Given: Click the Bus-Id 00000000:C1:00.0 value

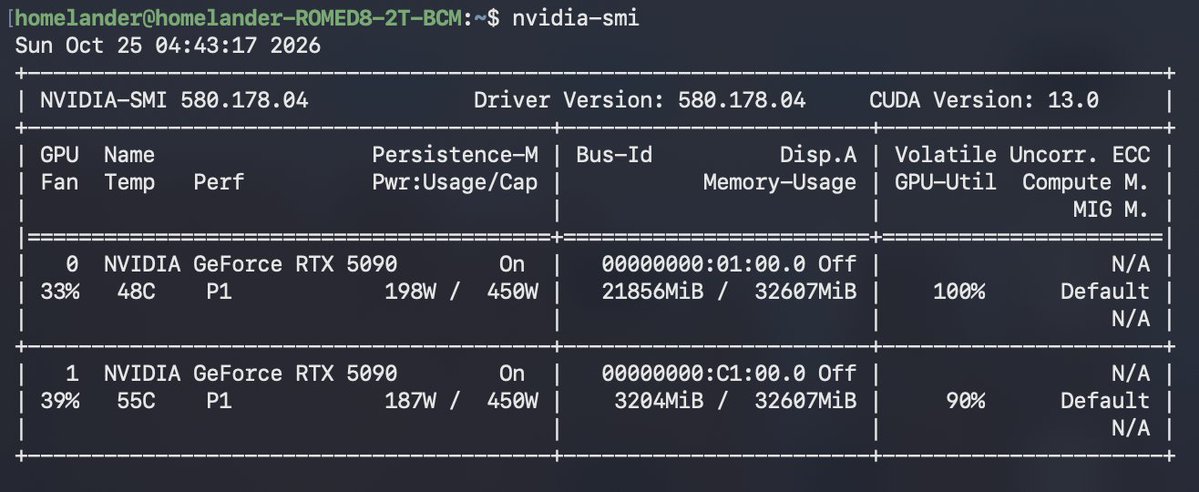Looking at the screenshot, I should tap(703, 373).
